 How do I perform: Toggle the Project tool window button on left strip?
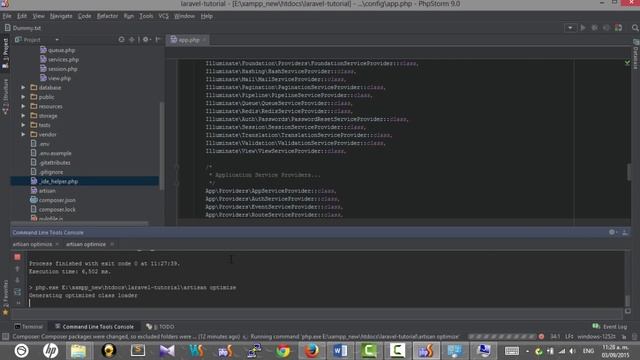point(5,54)
